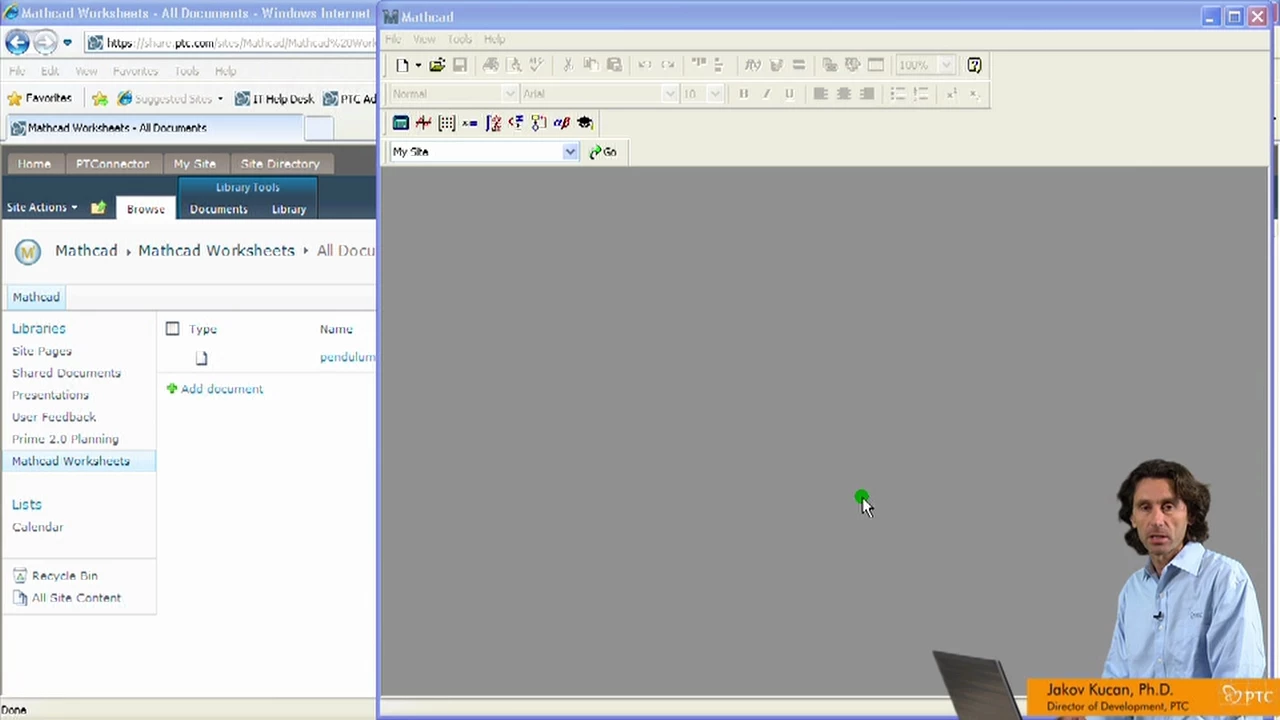Open the pendulum document link
This screenshot has height=720, width=1280.
pos(348,357)
